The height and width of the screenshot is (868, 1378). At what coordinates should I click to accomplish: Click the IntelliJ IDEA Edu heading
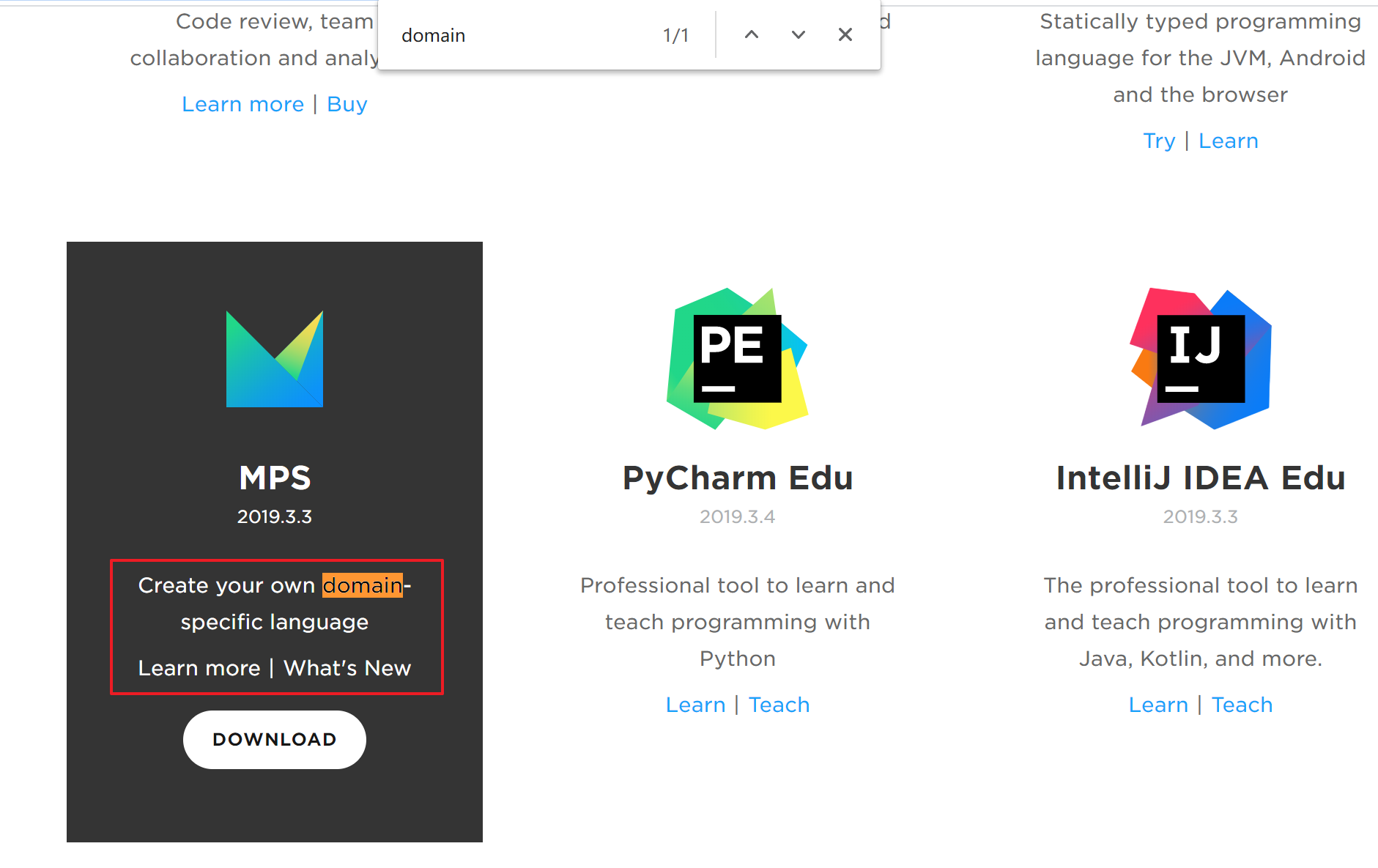click(x=1201, y=478)
